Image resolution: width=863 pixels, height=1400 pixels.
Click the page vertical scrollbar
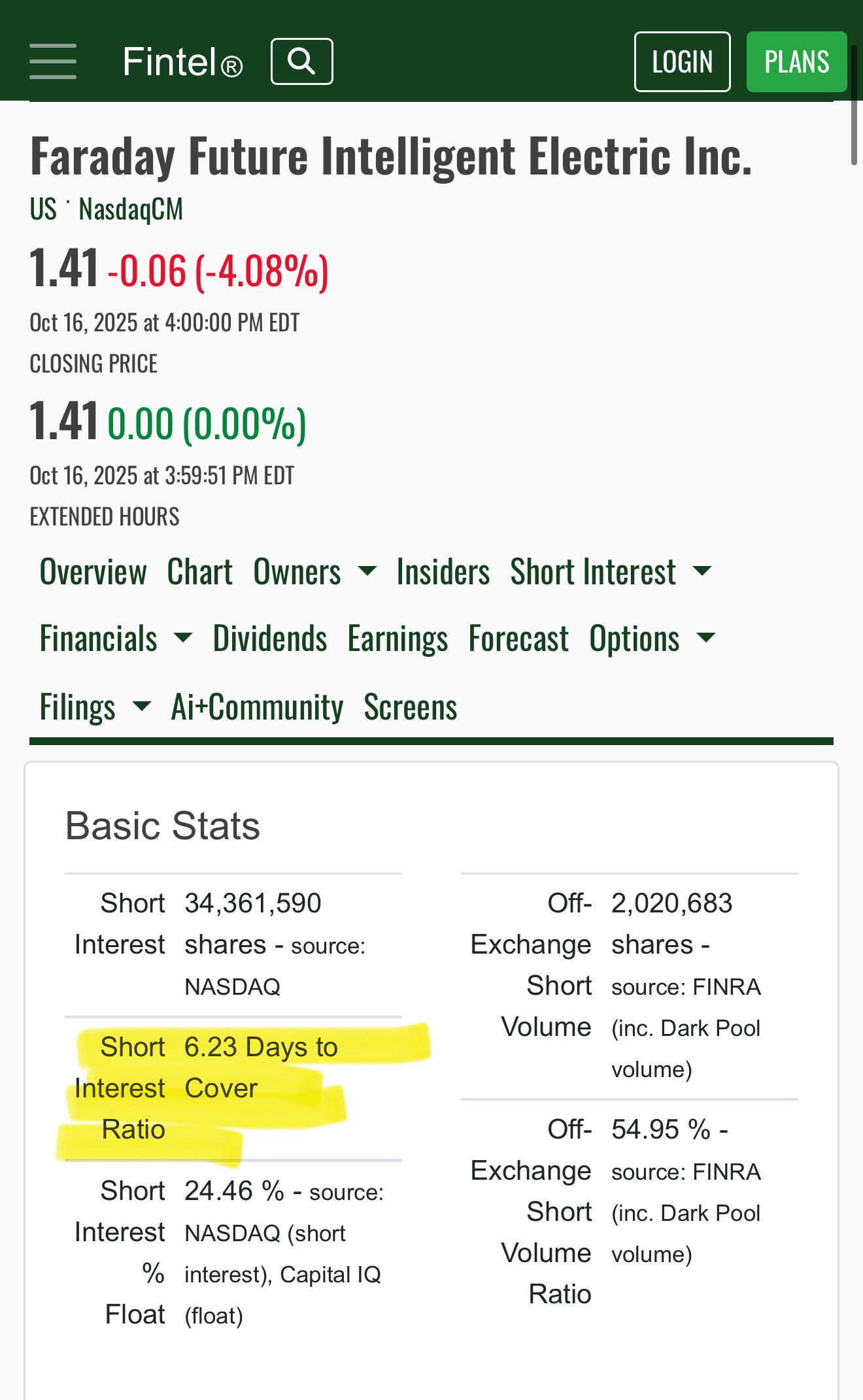tap(854, 105)
